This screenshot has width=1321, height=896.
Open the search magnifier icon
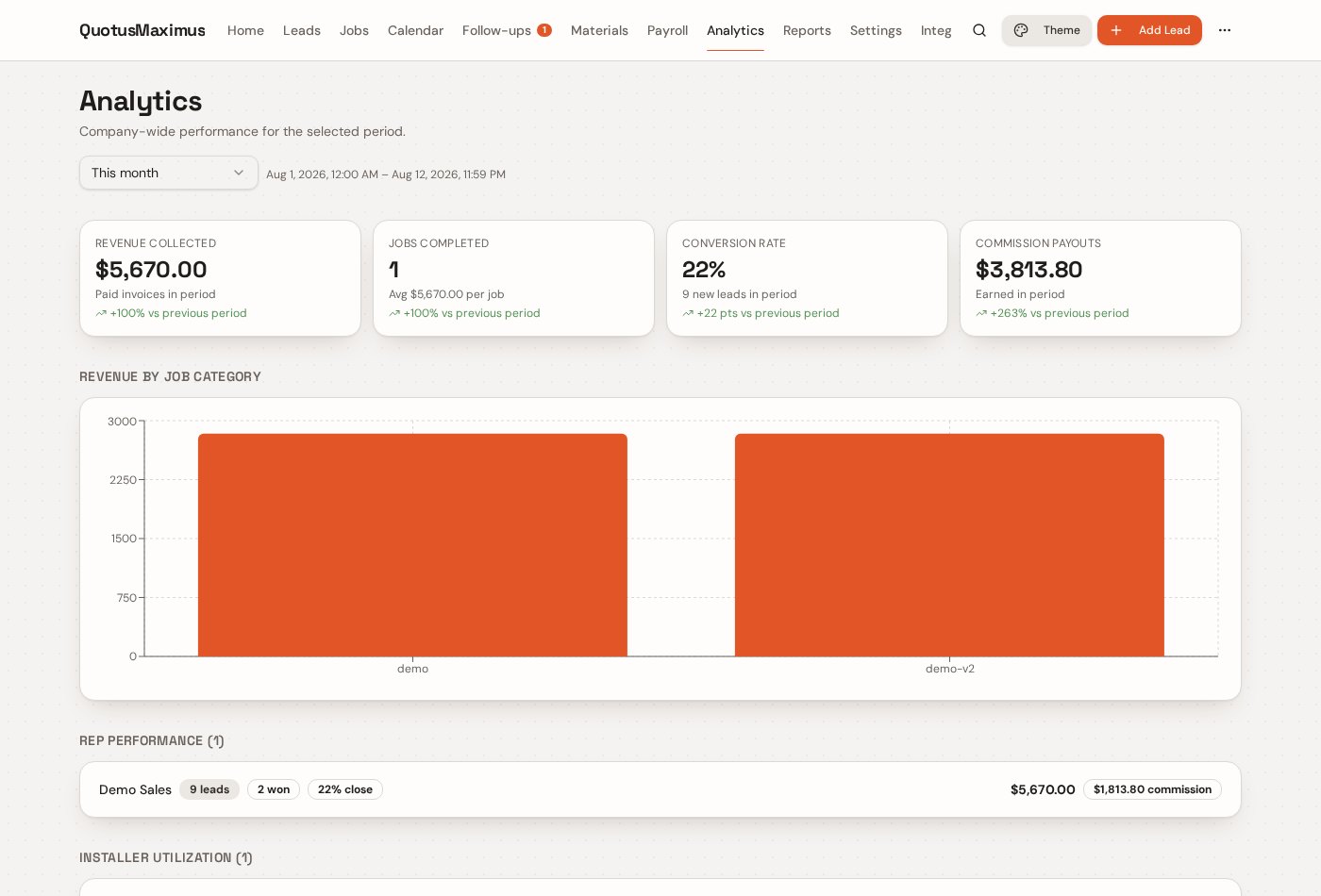(x=979, y=30)
